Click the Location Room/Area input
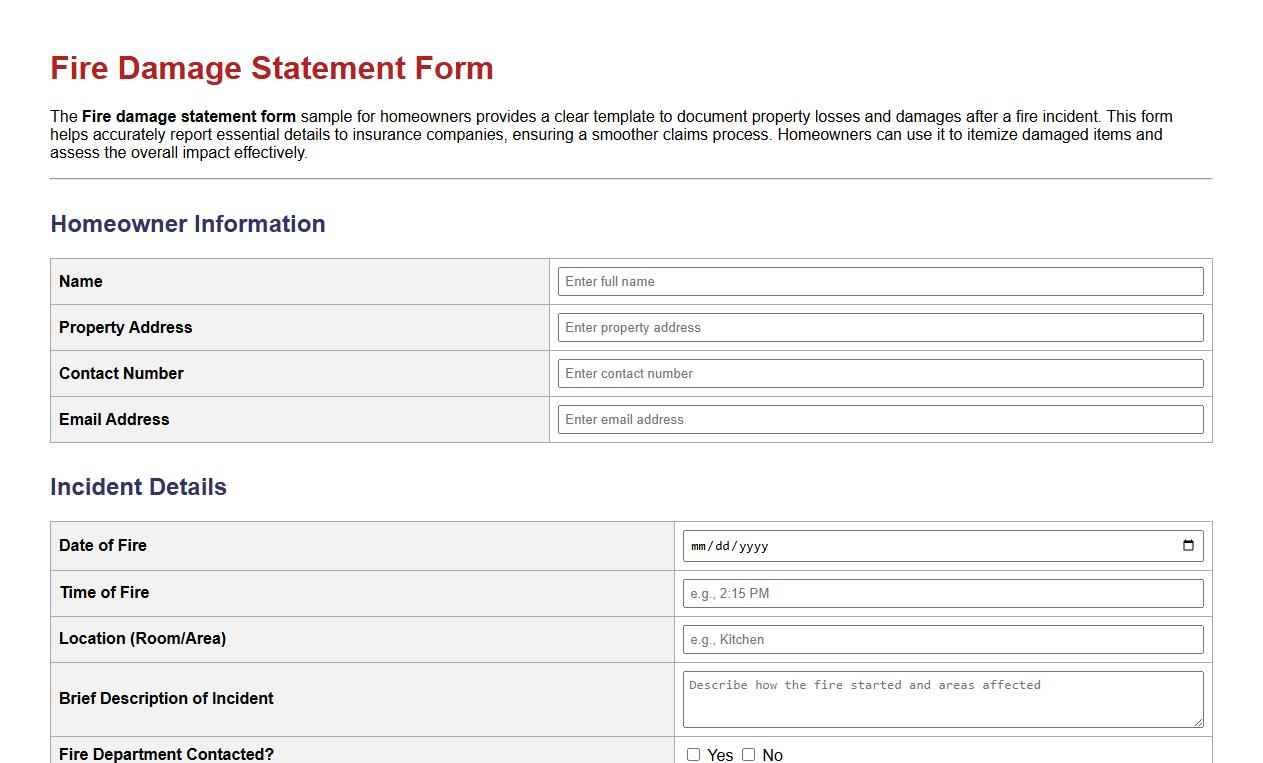1263x763 pixels. coord(941,639)
